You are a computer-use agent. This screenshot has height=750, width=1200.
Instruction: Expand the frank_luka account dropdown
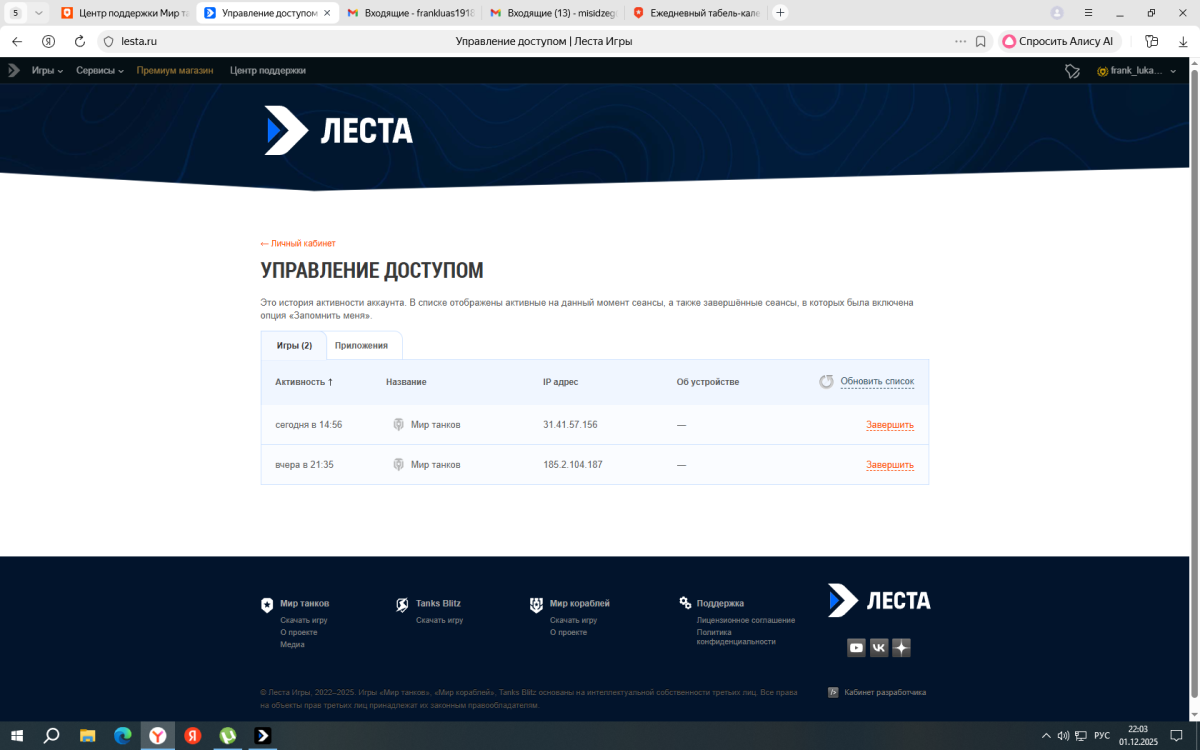click(x=1137, y=71)
